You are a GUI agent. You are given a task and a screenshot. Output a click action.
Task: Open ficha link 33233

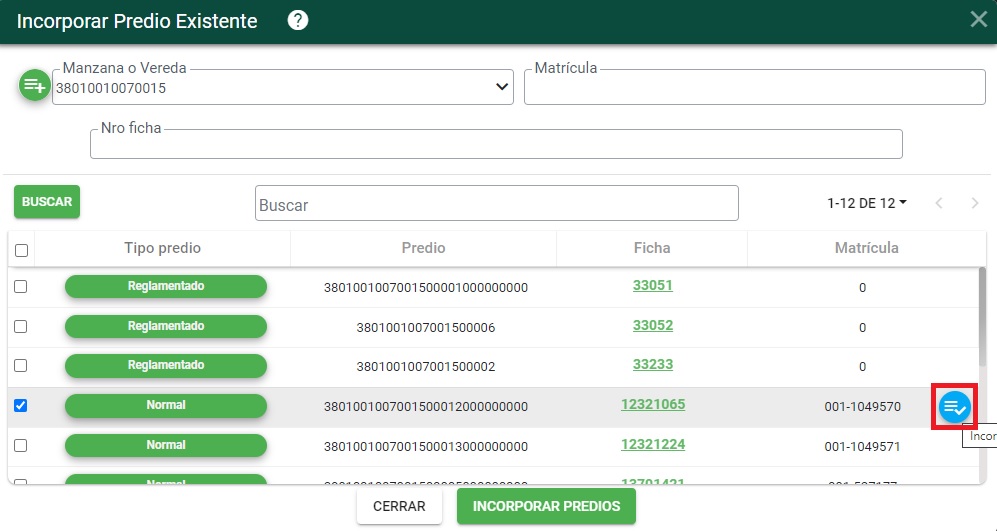tap(652, 365)
